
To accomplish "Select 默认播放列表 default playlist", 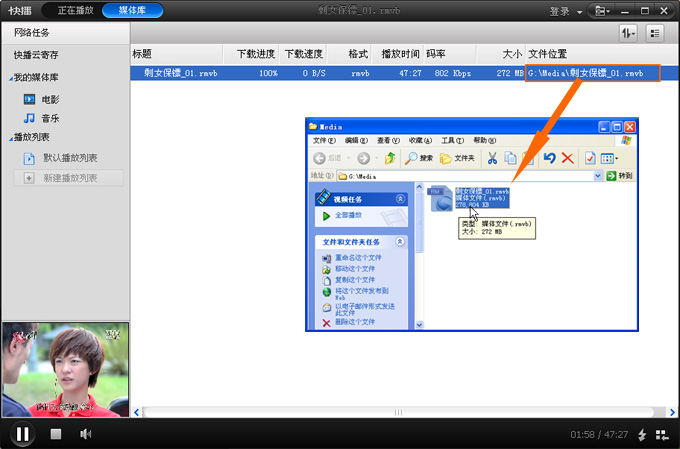I will 69,158.
